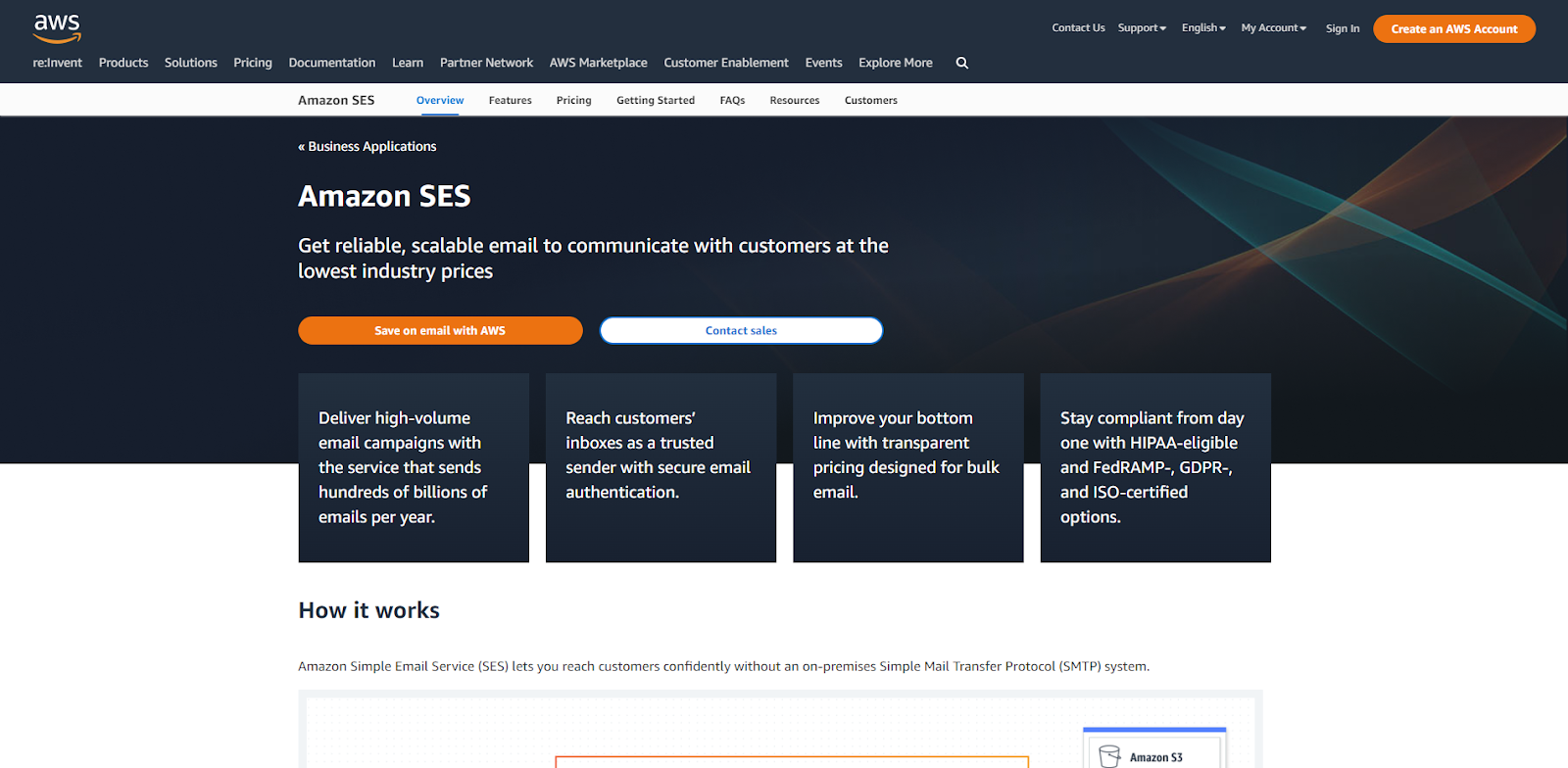
Task: Switch to the Features tab
Action: 510,100
